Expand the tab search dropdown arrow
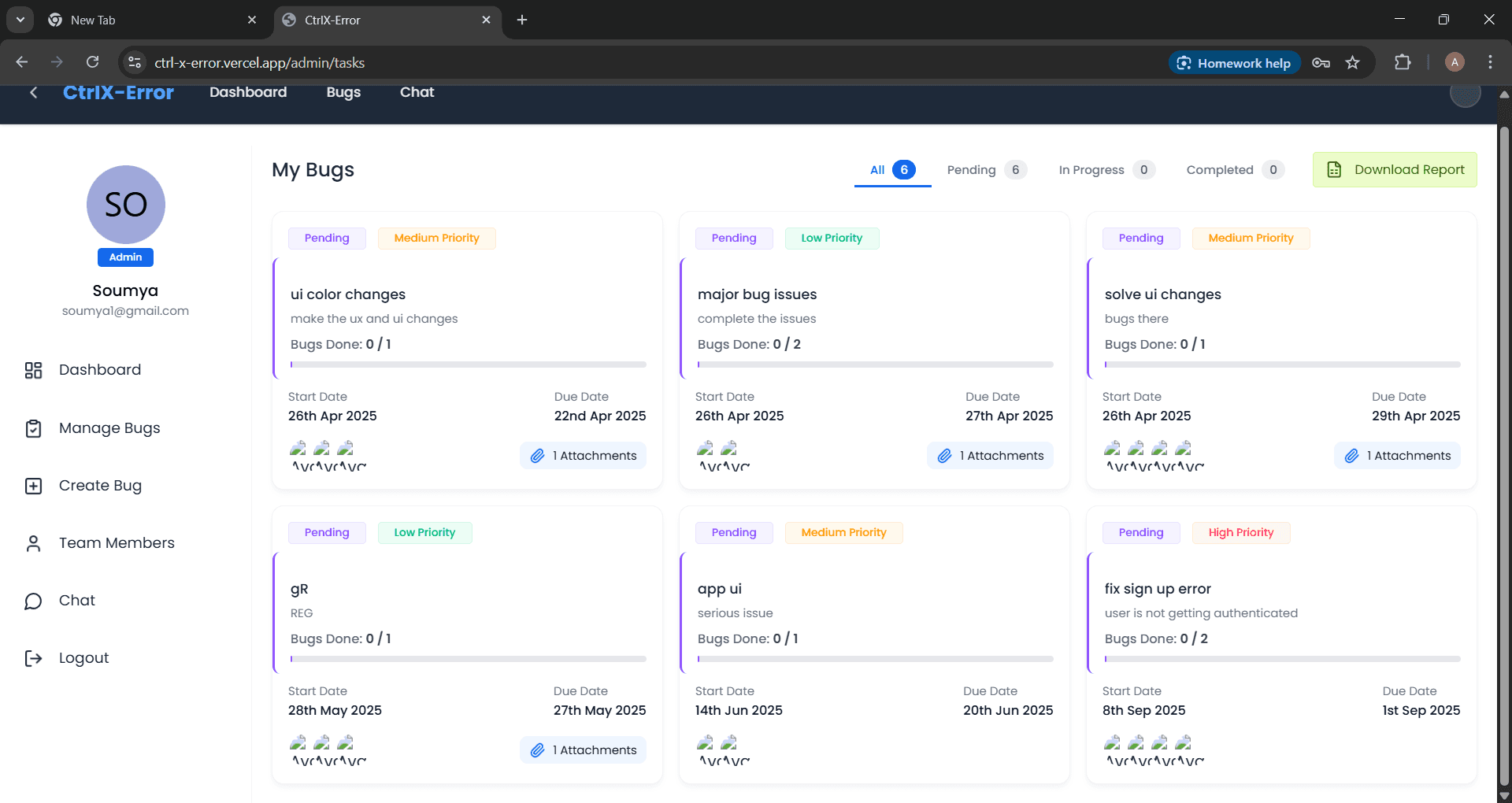The image size is (1512, 803). [20, 20]
